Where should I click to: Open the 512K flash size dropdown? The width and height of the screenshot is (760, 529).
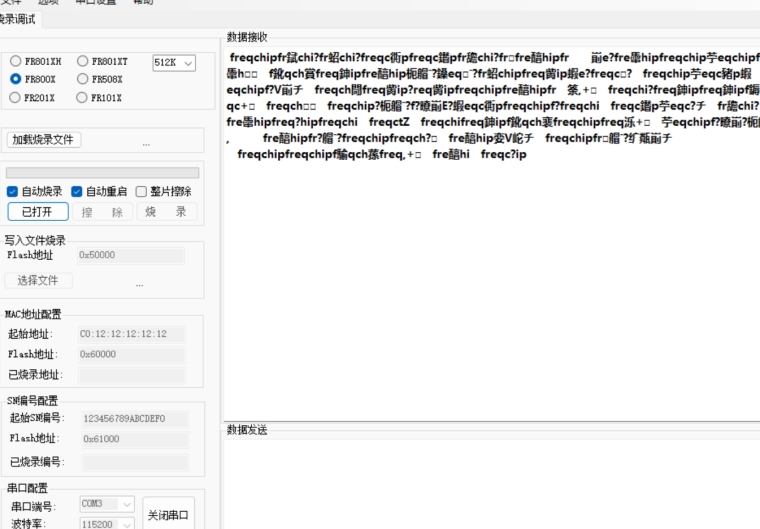coord(174,63)
